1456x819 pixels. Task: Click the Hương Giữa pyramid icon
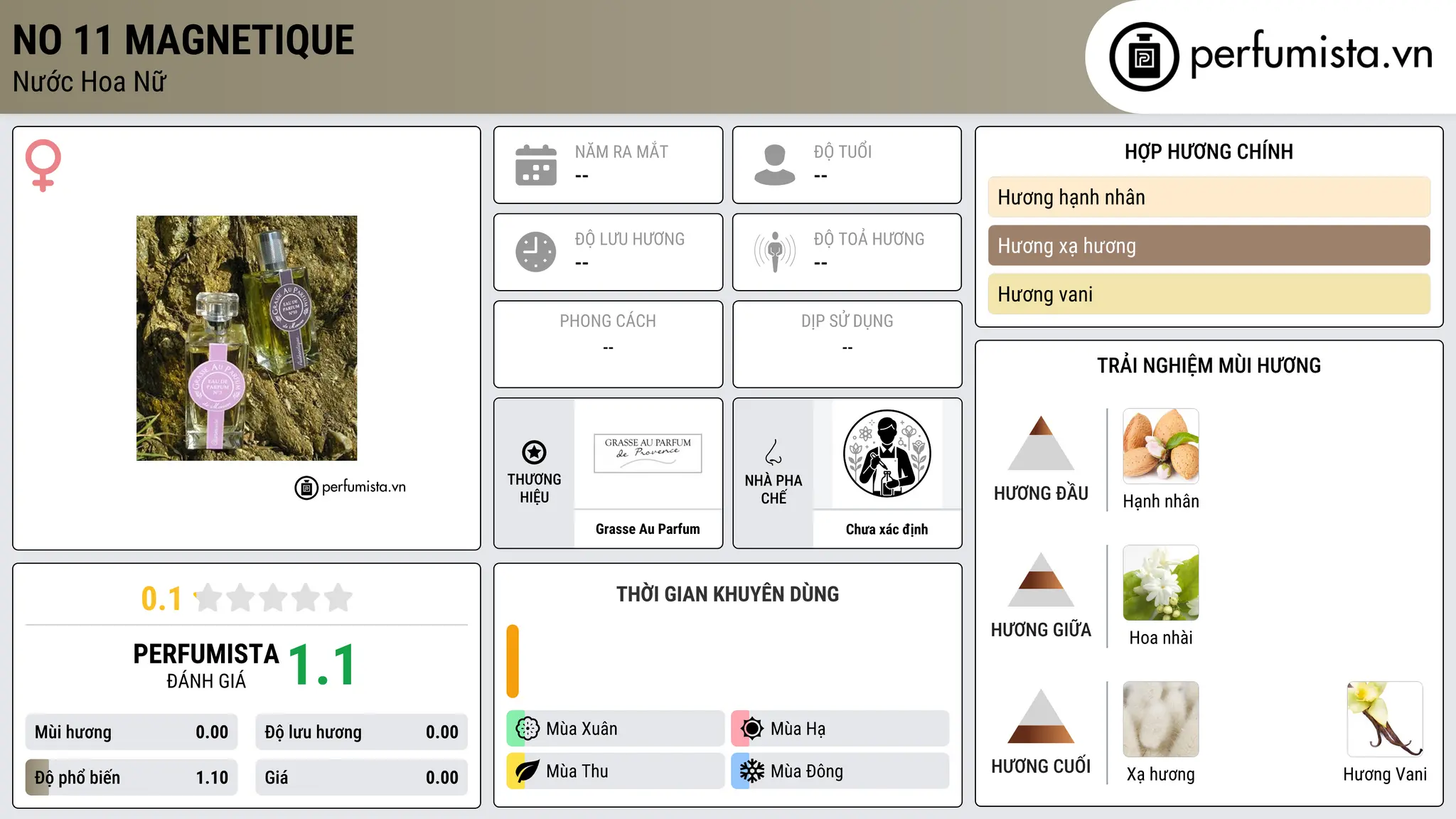pos(1041,579)
